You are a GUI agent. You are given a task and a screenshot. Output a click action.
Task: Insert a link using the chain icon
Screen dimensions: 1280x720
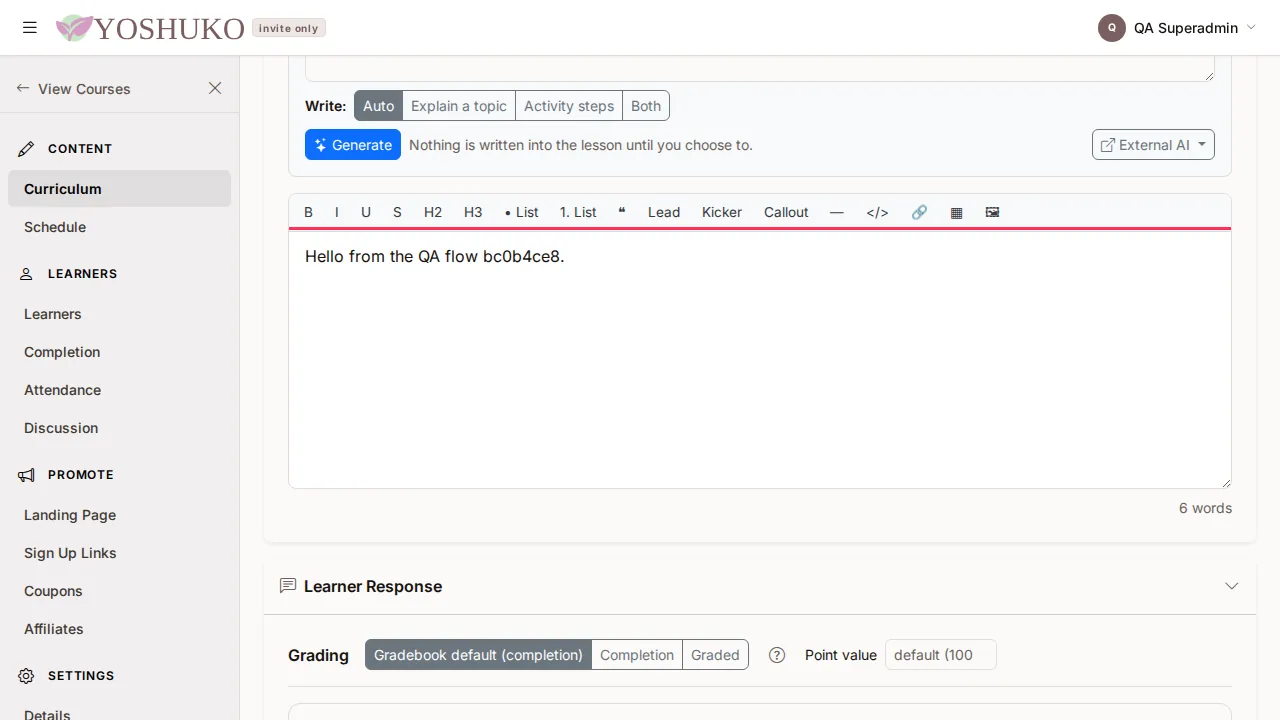point(919,212)
